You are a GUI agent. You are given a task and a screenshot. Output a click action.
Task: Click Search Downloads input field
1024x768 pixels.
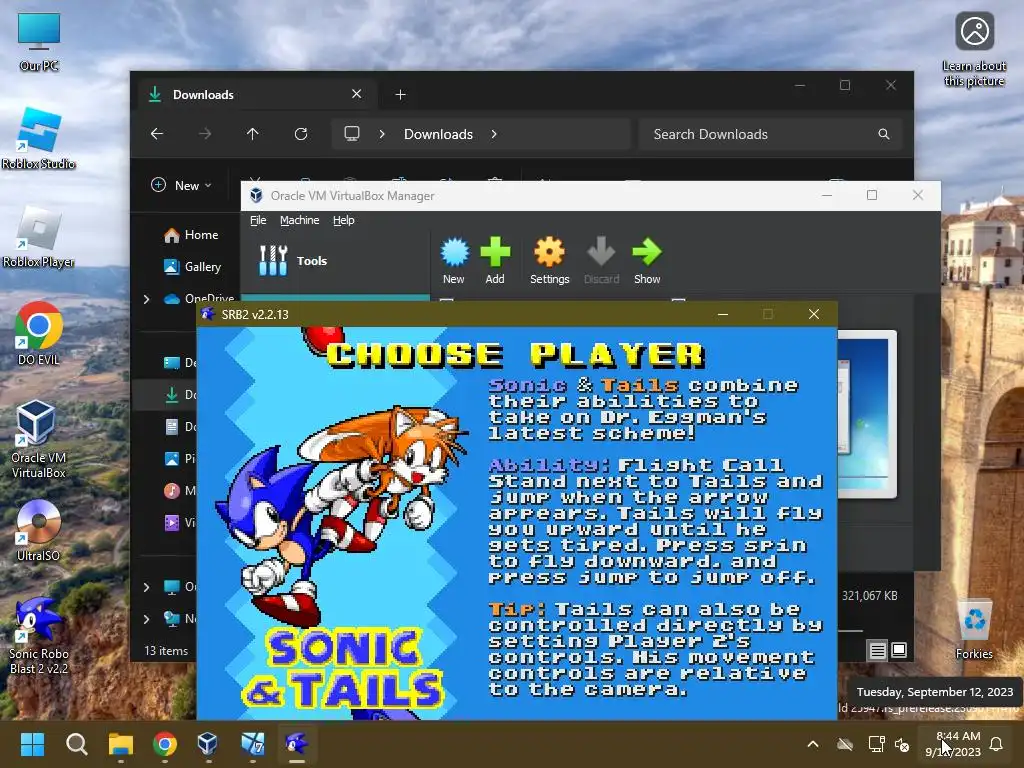point(771,134)
